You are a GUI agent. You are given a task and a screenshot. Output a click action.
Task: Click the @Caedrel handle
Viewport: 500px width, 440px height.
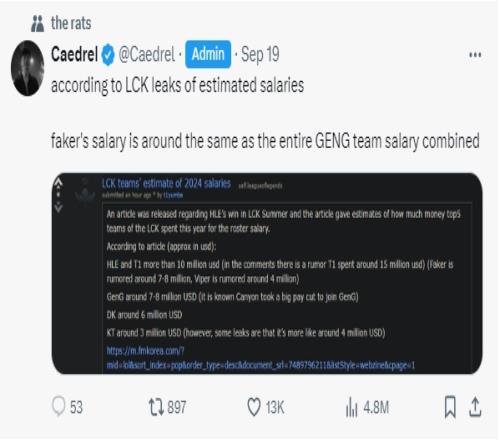[147, 55]
